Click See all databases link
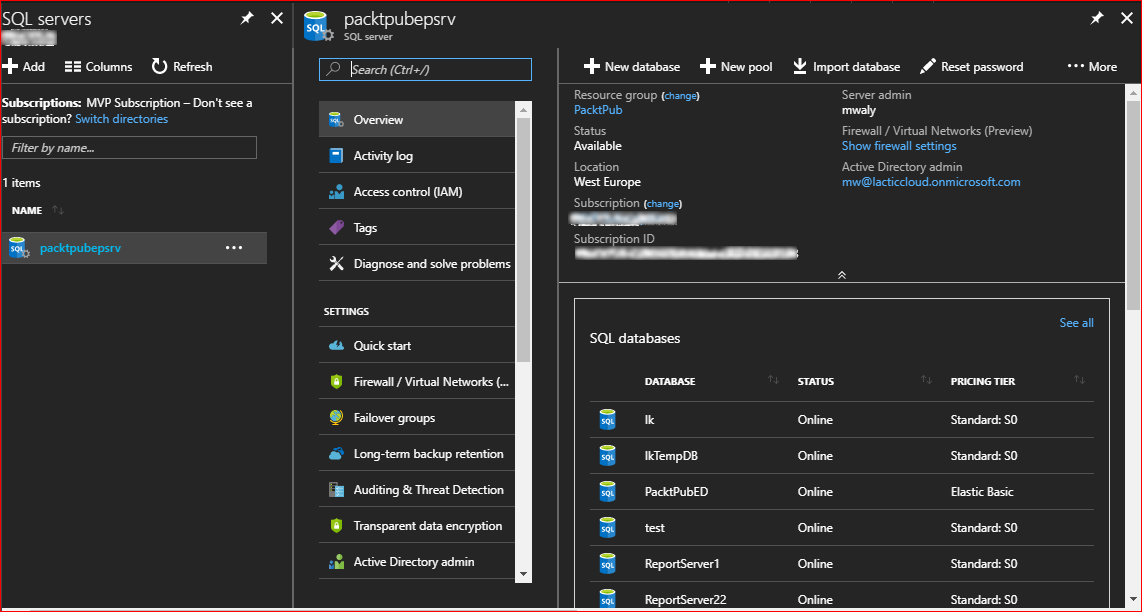1142x612 pixels. 1076,323
